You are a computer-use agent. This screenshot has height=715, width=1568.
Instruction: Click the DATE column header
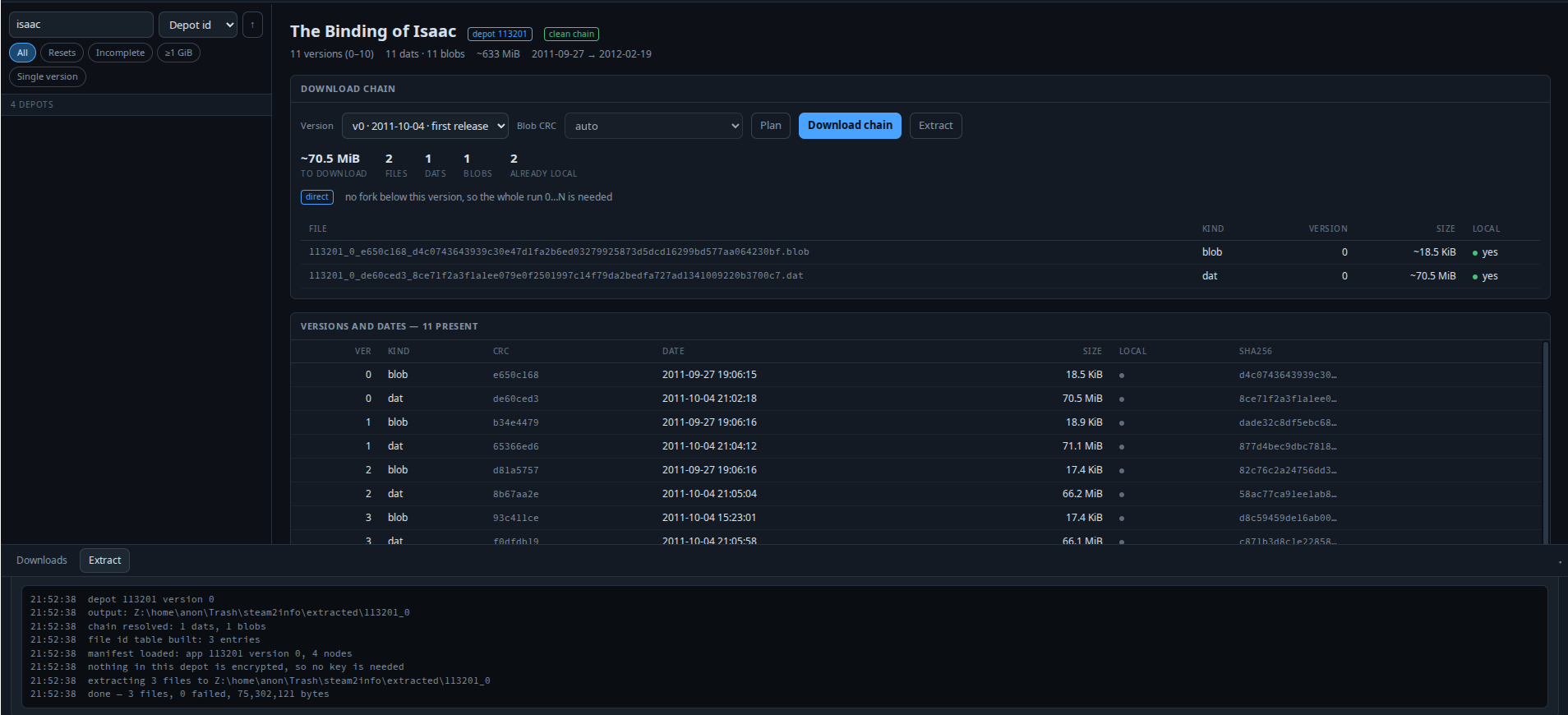click(x=673, y=352)
